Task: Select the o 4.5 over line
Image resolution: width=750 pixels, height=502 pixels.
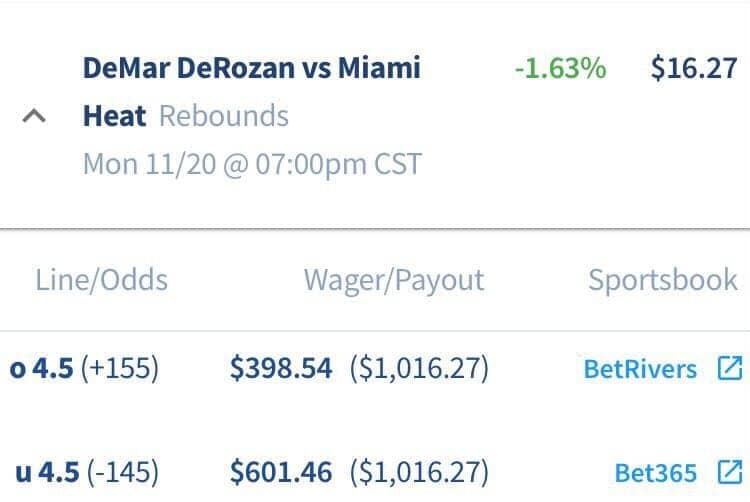Action: pos(42,369)
